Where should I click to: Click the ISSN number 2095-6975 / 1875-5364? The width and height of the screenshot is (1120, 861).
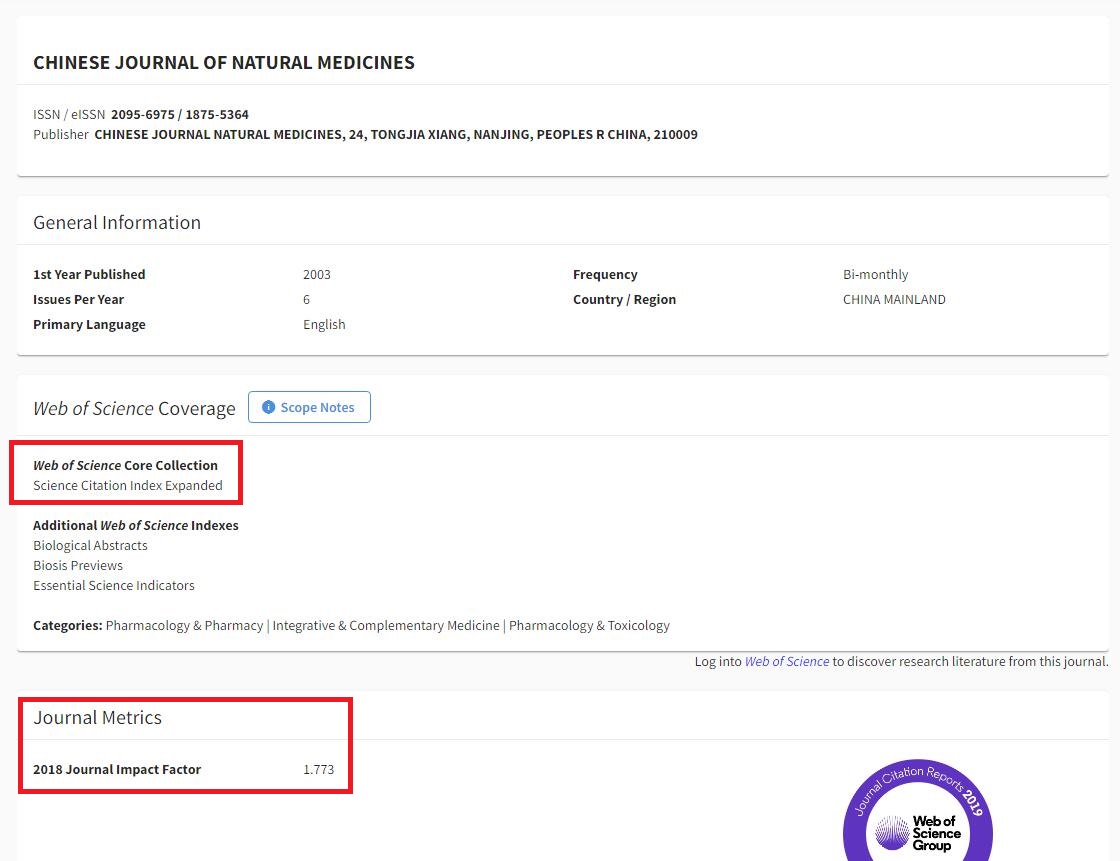point(180,114)
